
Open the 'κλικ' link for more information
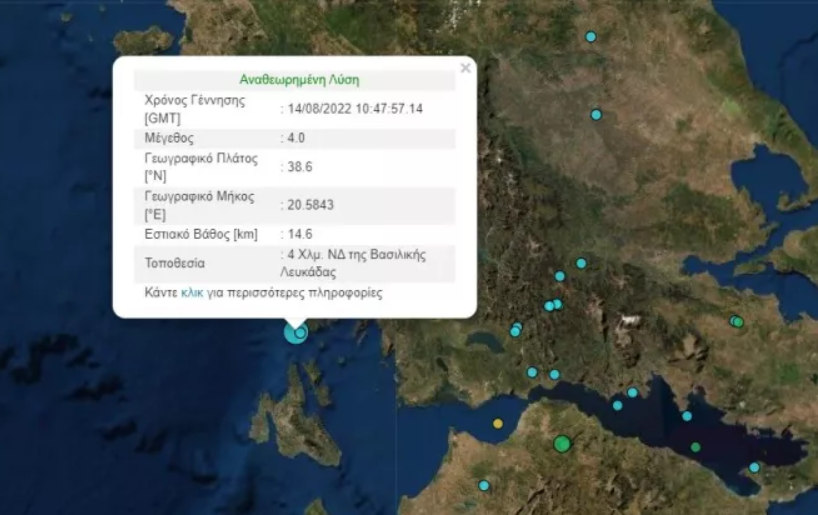[192, 294]
